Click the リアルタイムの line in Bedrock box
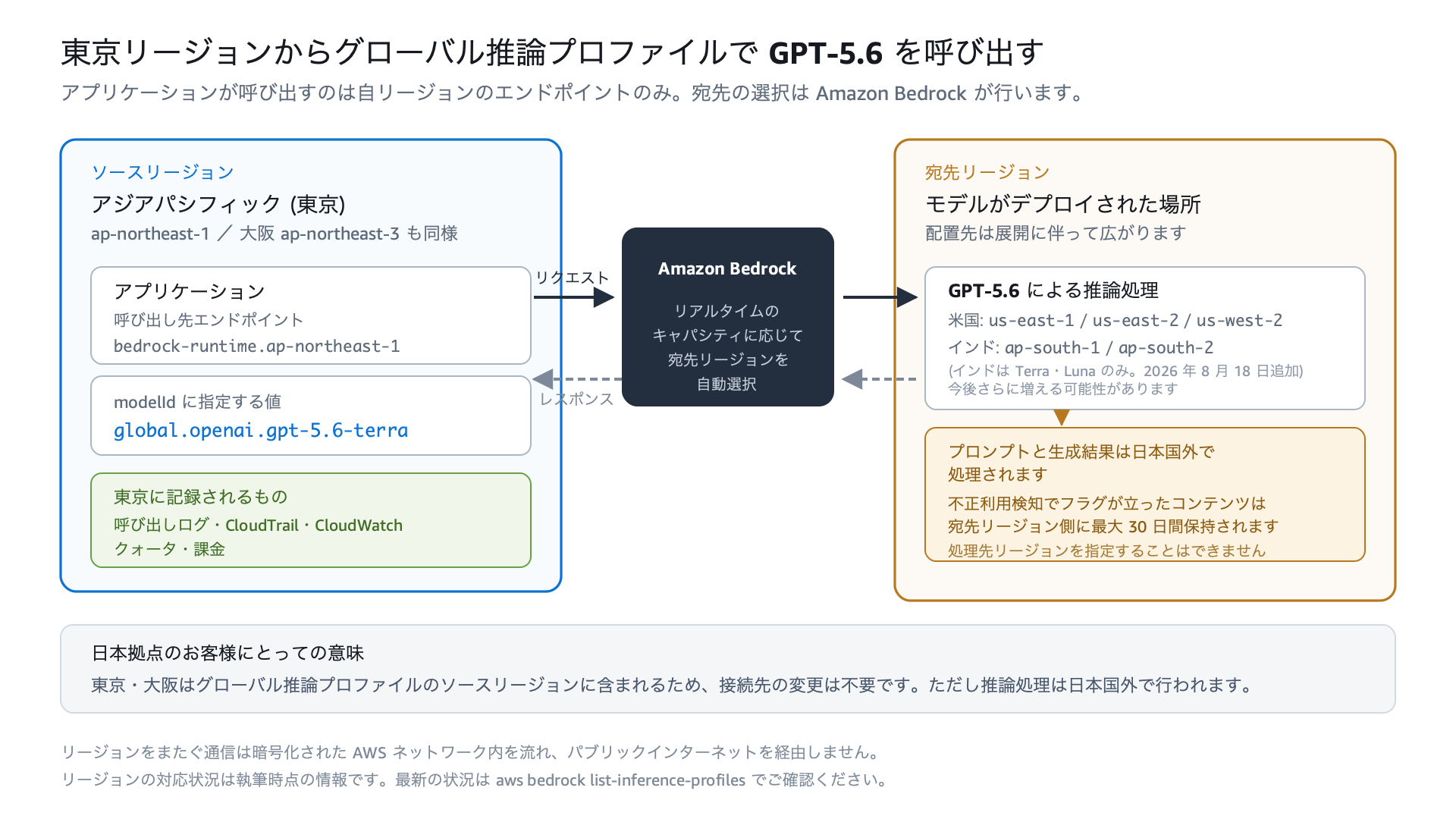Viewport: 1456px width, 819px height. coord(727,311)
